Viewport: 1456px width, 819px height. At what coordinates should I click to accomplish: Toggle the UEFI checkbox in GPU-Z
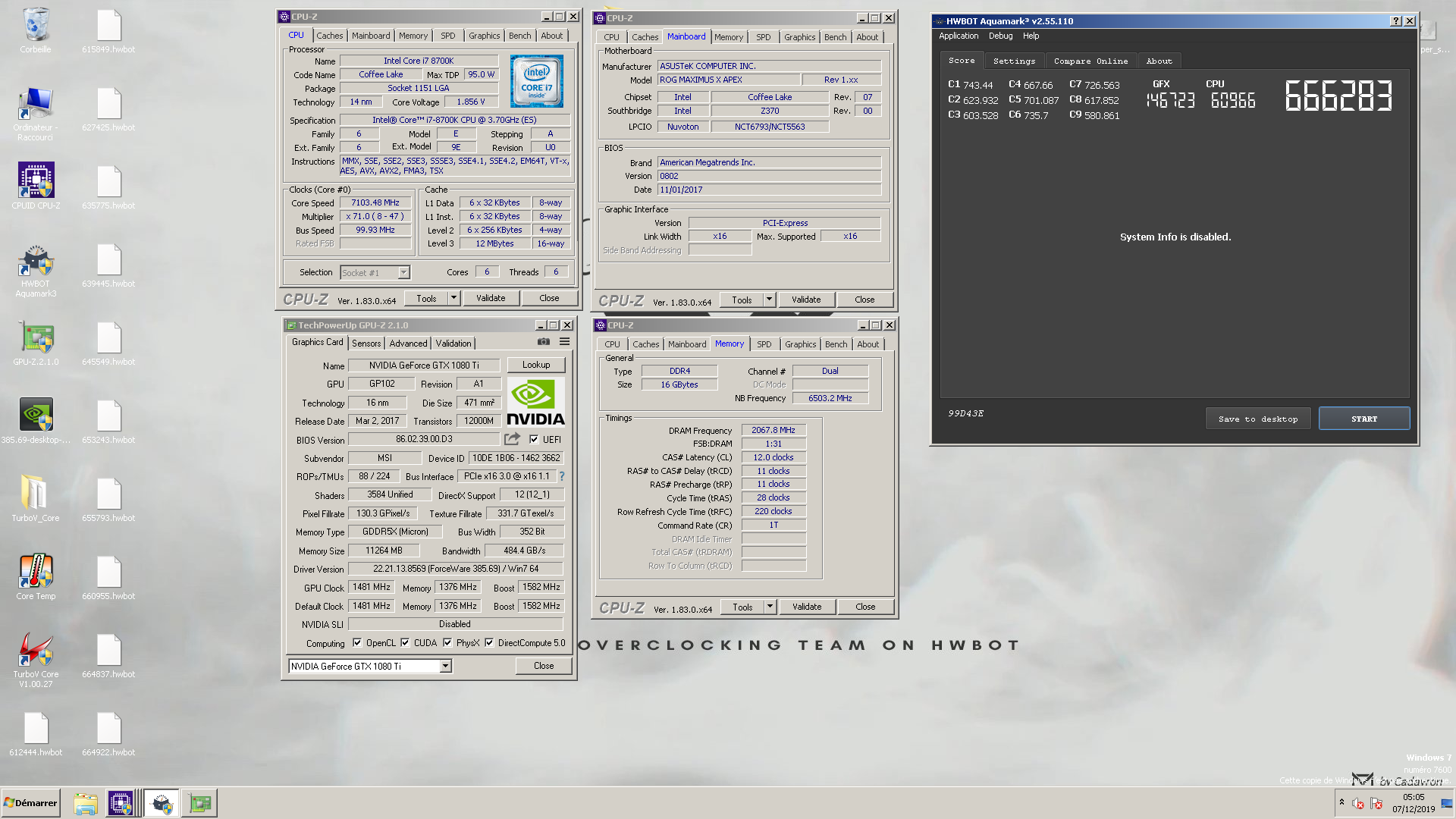[x=534, y=439]
